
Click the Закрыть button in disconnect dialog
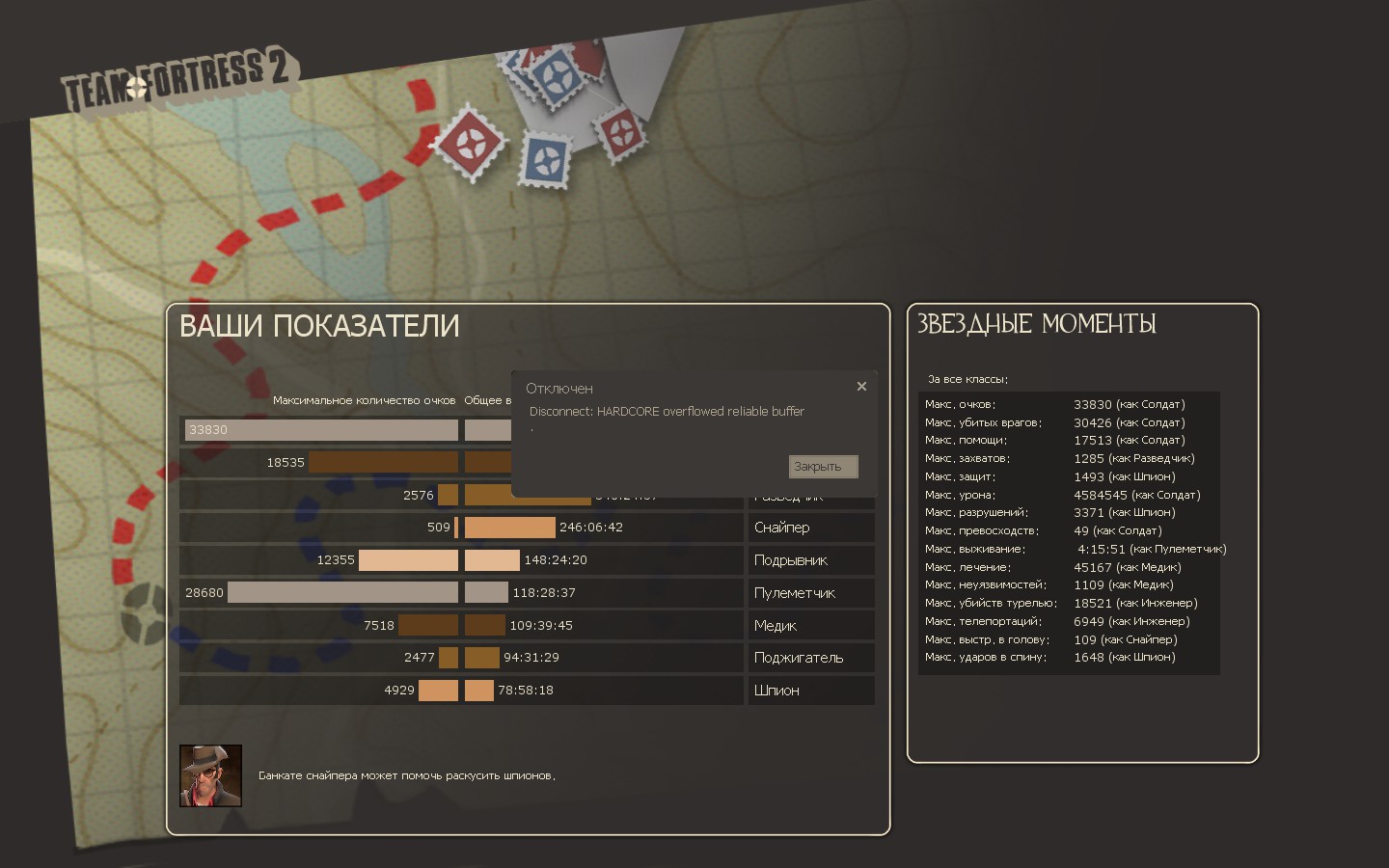822,467
